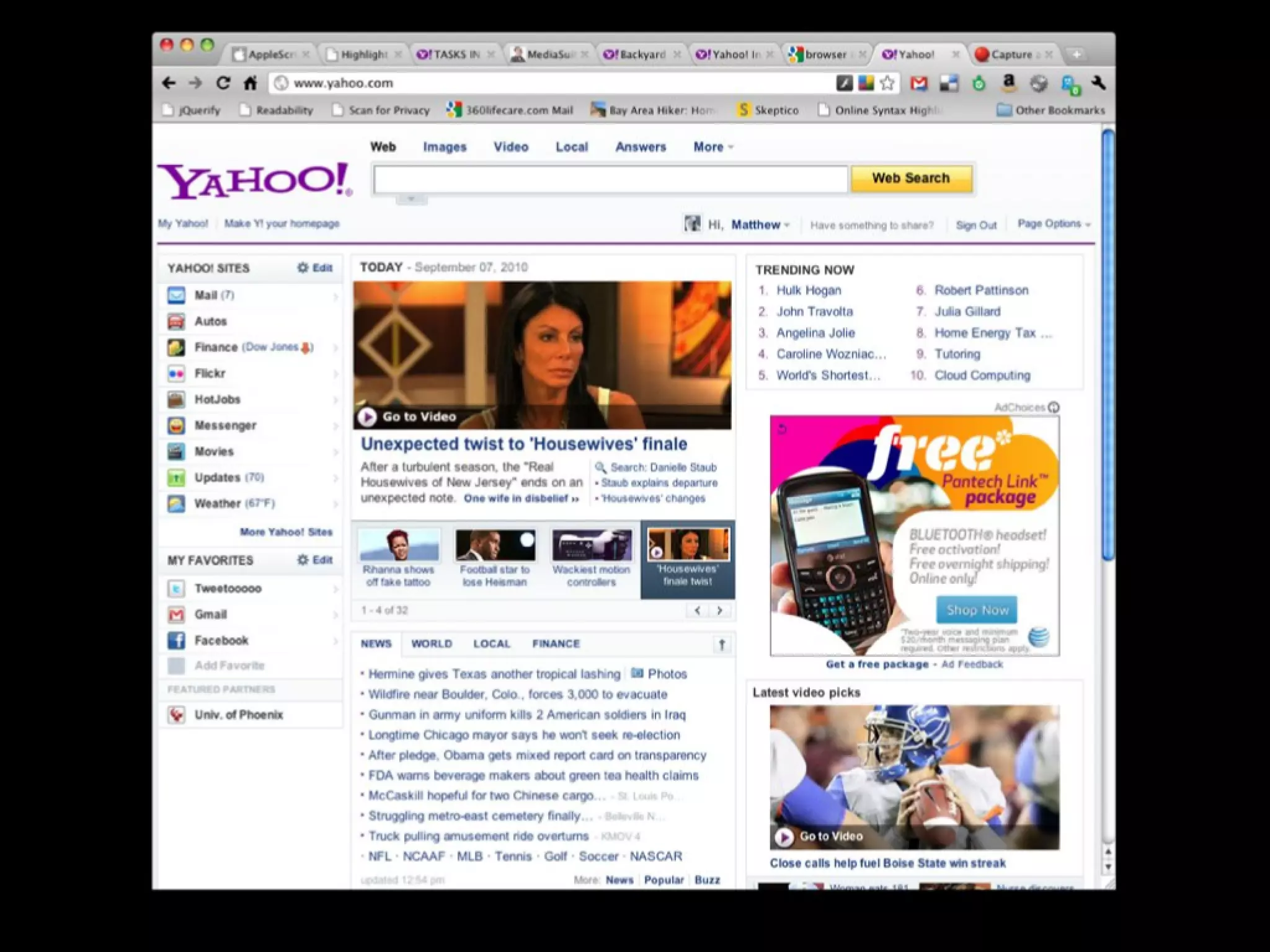
Task: Open the wrench settings menu icon
Action: pyautogui.click(x=1099, y=83)
